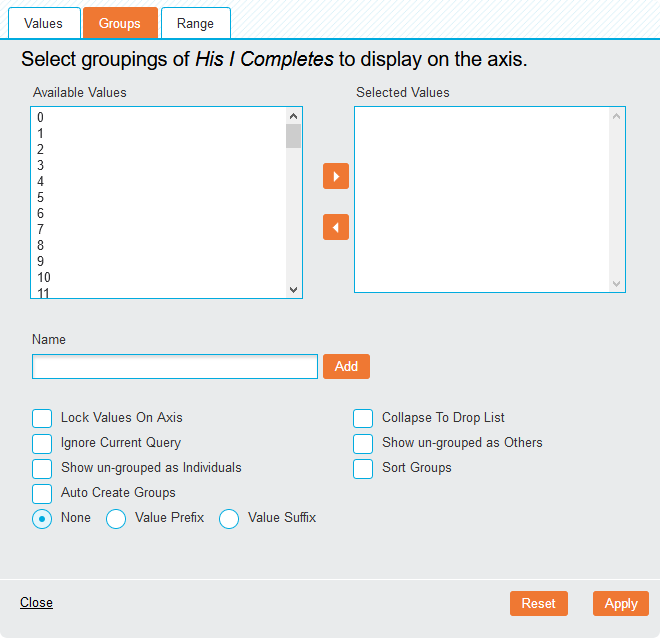Check Collapse To Drop List
Screen dimensions: 660x638
363,418
